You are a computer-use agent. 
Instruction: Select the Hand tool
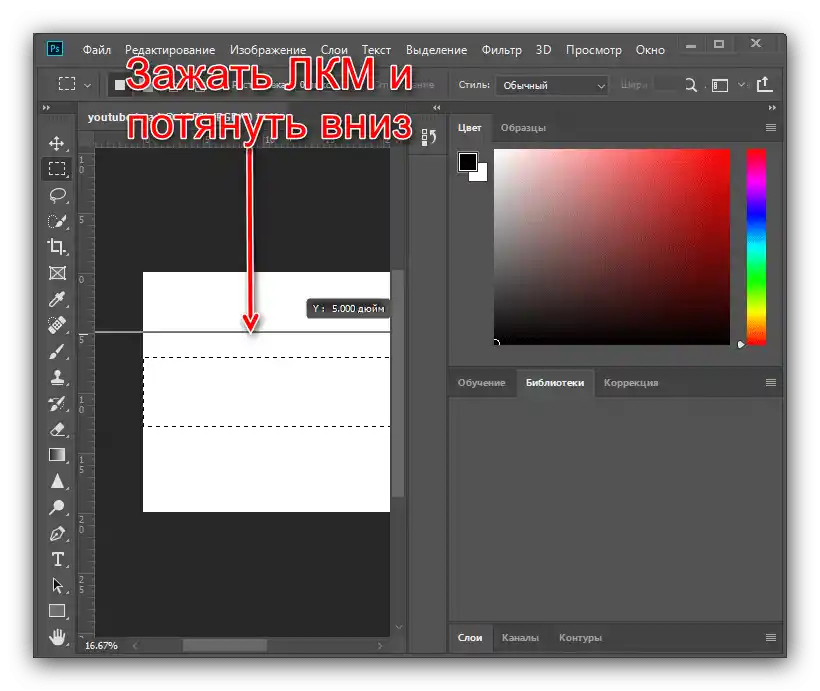point(57,637)
